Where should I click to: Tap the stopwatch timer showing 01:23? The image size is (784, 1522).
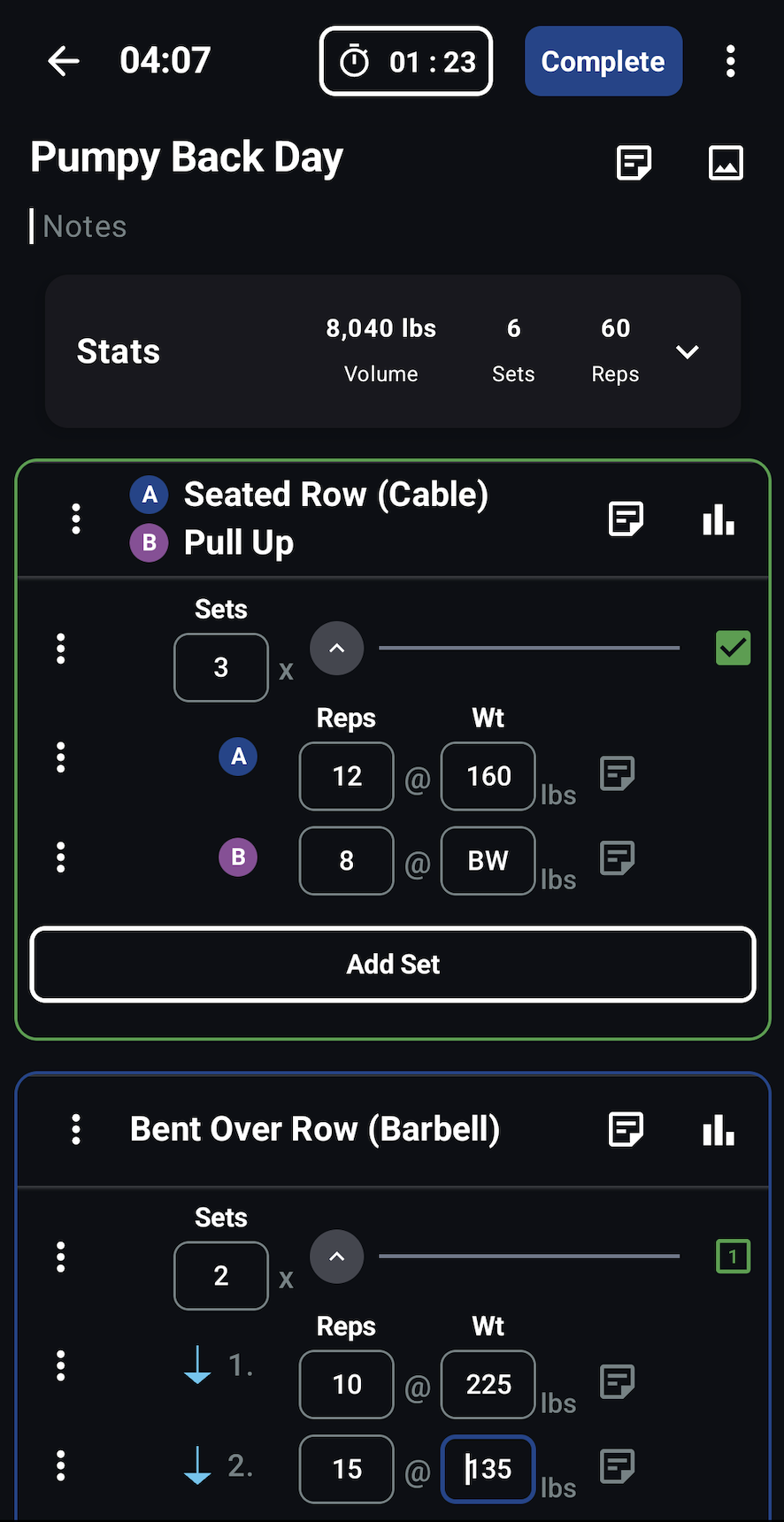[x=405, y=61]
